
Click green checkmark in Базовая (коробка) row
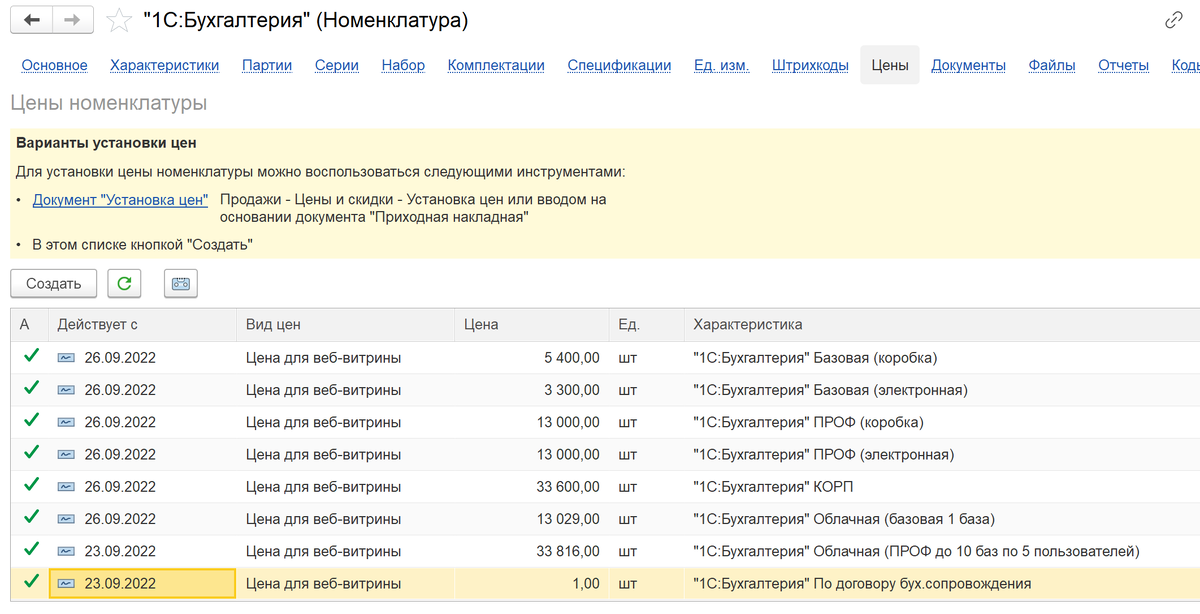click(x=31, y=356)
